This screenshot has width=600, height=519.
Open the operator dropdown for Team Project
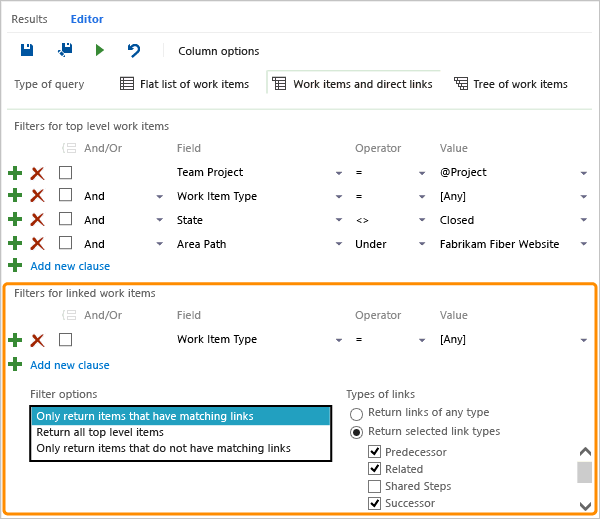click(422, 173)
